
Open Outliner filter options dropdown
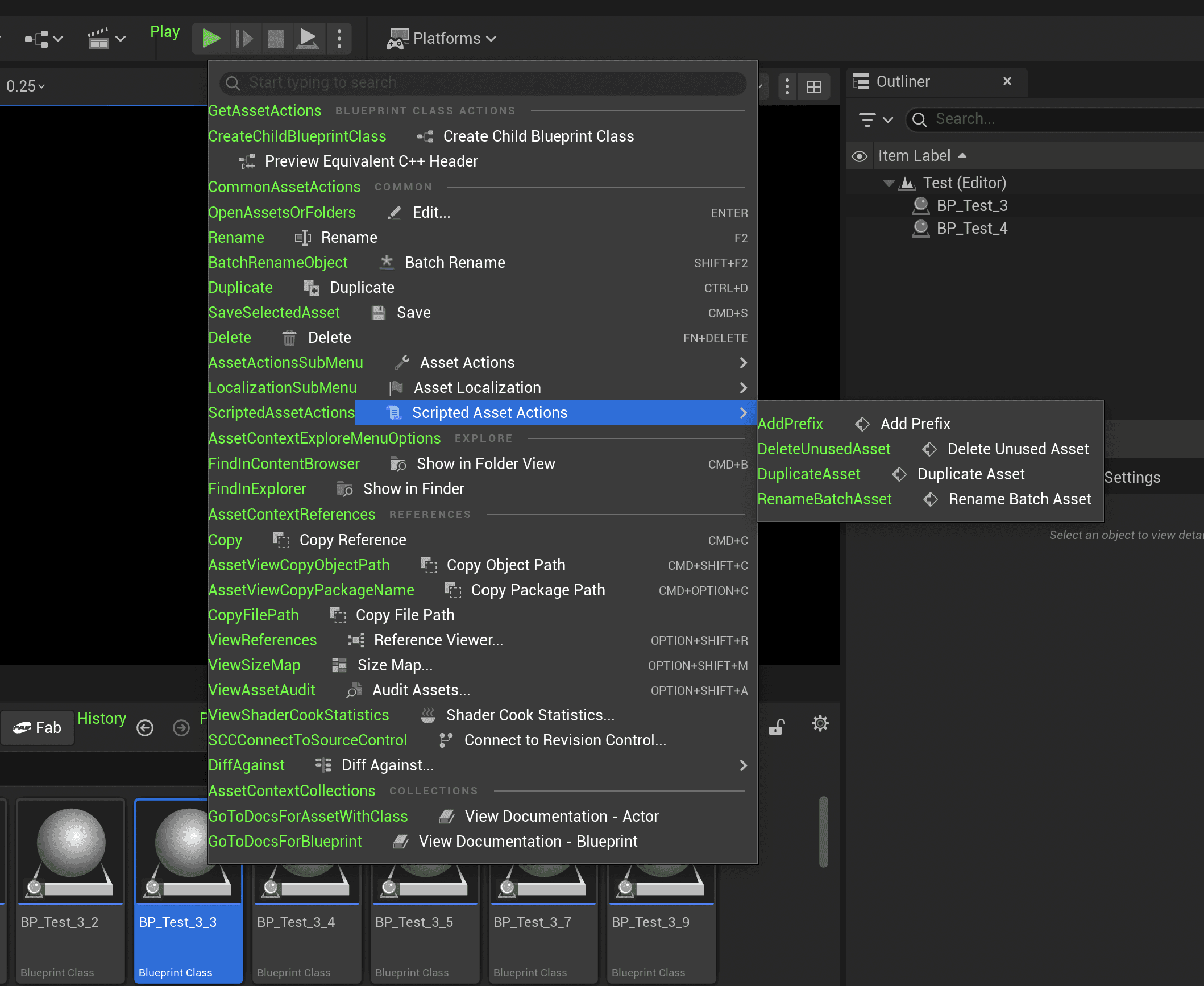(x=875, y=119)
